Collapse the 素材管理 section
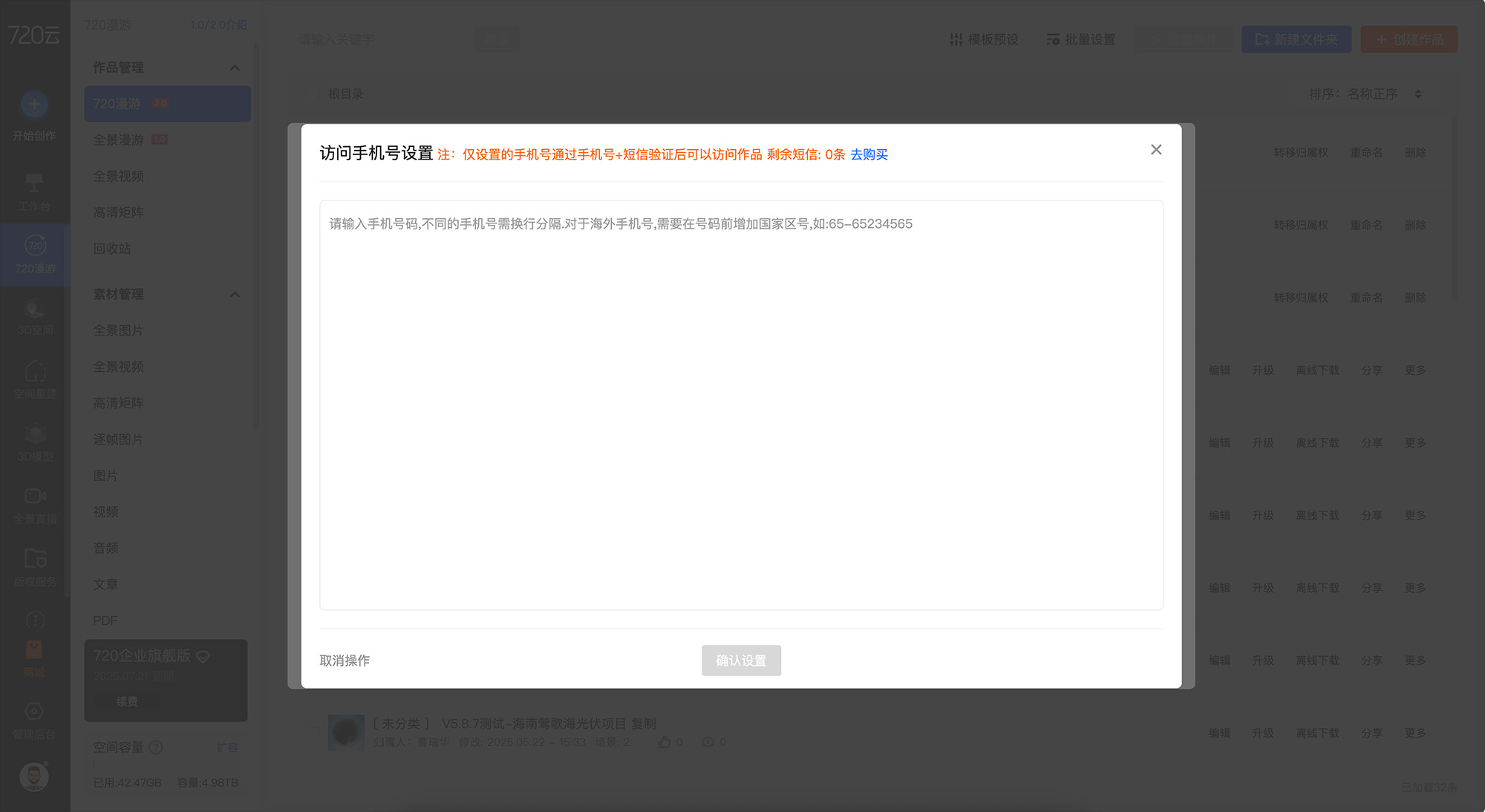The height and width of the screenshot is (812, 1485). [235, 295]
